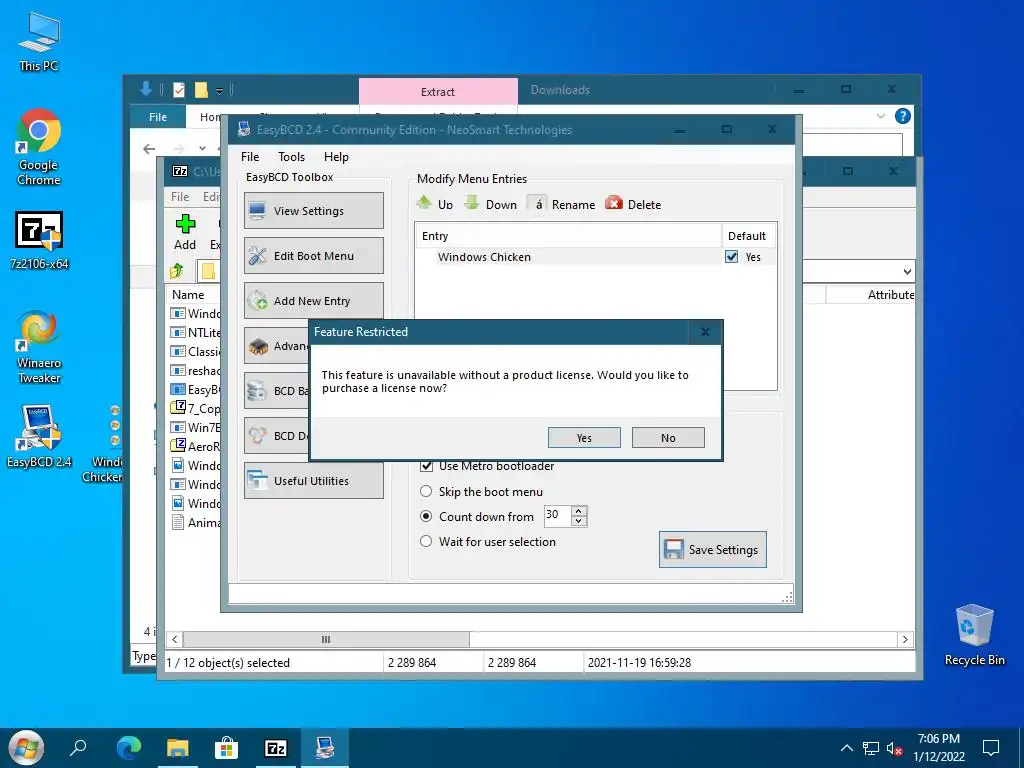
Task: Open EasyBCD 2.4 desktop shortcut
Action: tap(39, 436)
